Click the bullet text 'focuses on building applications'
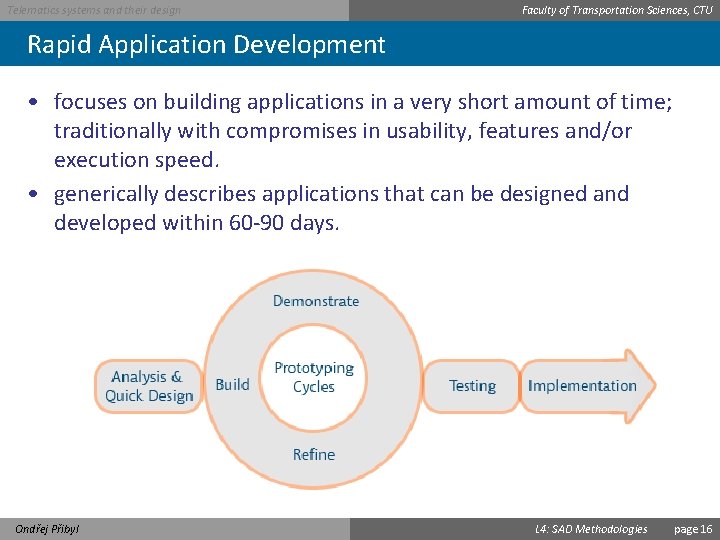This screenshot has width=720, height=540. point(211,102)
